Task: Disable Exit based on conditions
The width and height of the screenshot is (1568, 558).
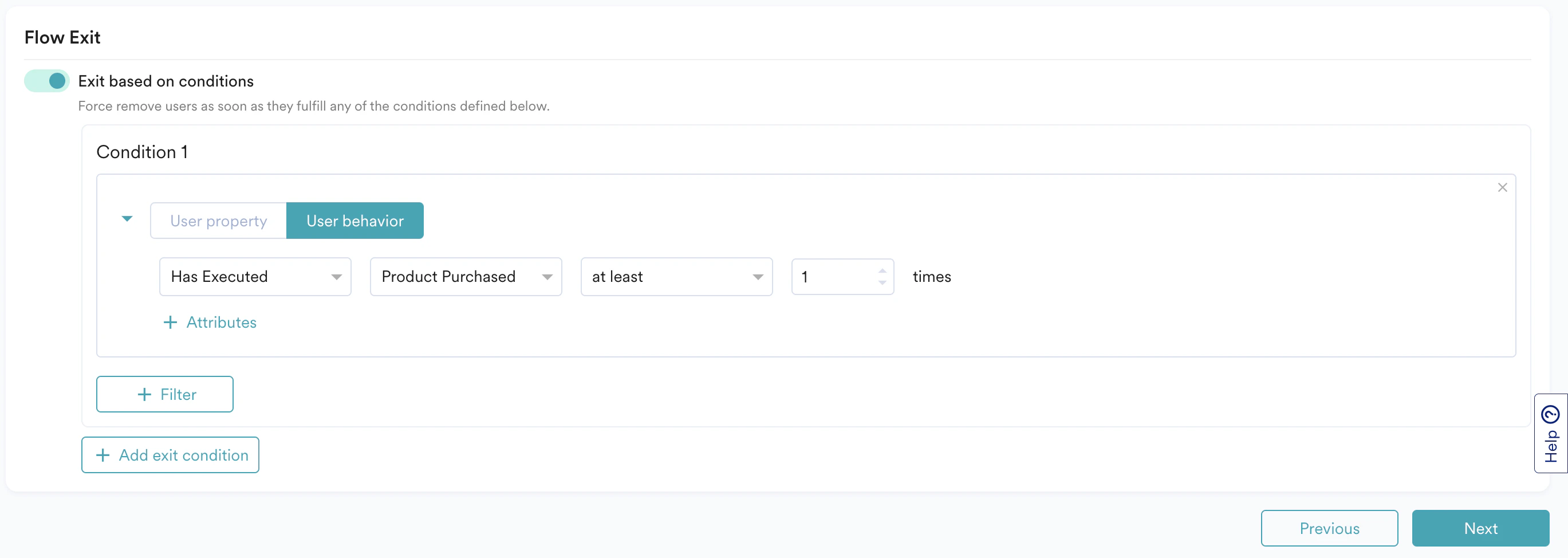Action: 47,80
